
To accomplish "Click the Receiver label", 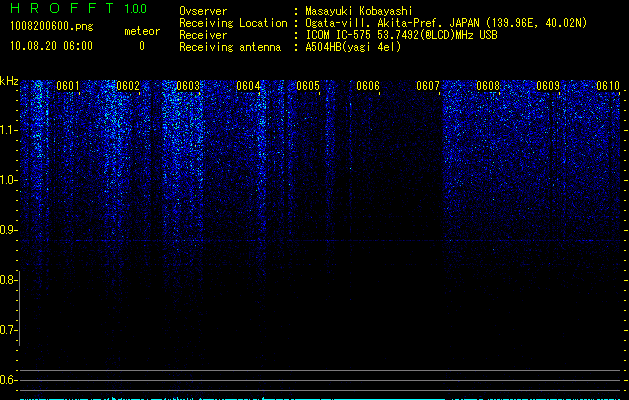I will point(203,35).
